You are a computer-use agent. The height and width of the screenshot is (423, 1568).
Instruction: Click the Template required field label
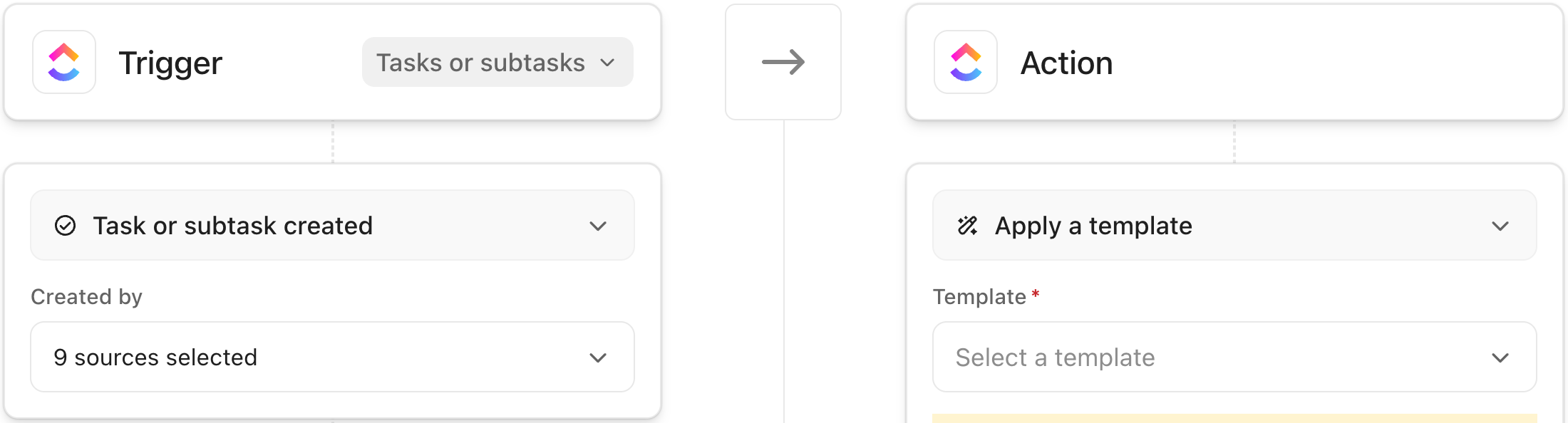pos(981,297)
